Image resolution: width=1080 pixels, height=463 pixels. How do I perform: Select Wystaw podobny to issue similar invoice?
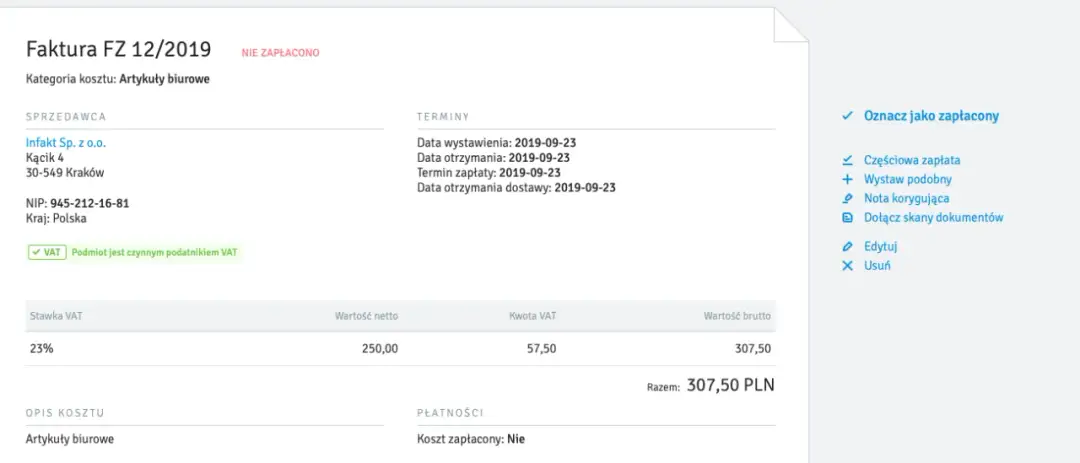tap(907, 180)
